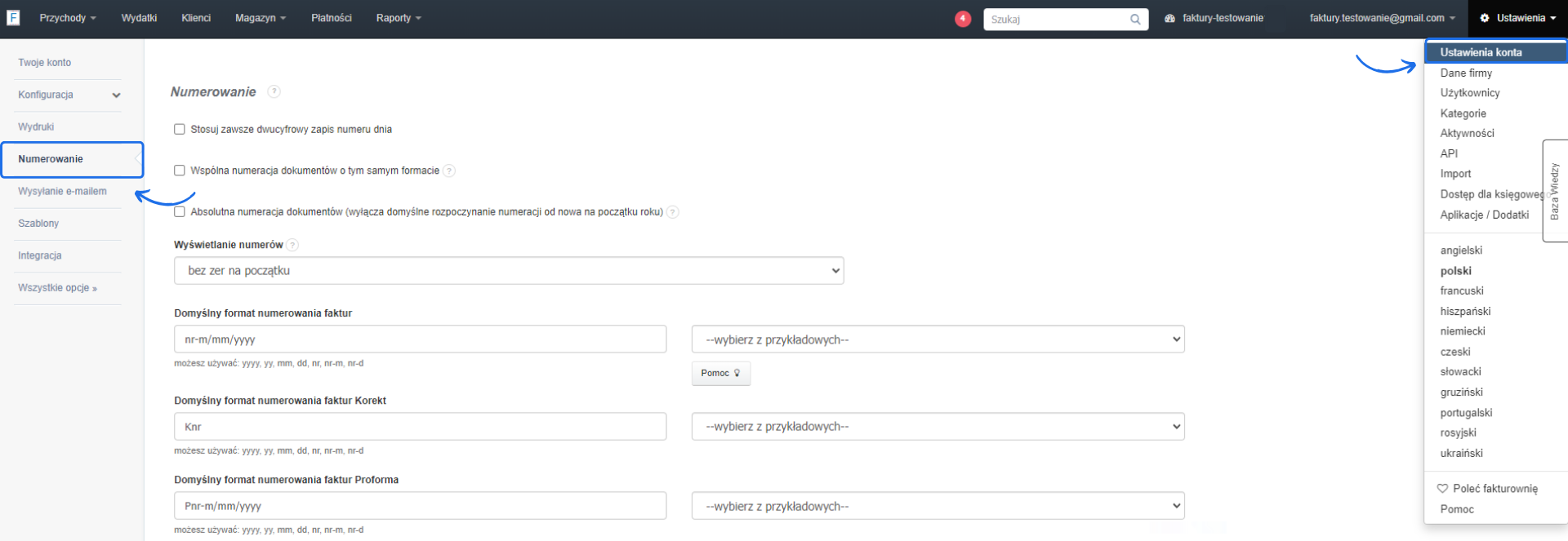Click the Pomoc button under invoice format
The width and height of the screenshot is (1568, 541).
point(720,373)
